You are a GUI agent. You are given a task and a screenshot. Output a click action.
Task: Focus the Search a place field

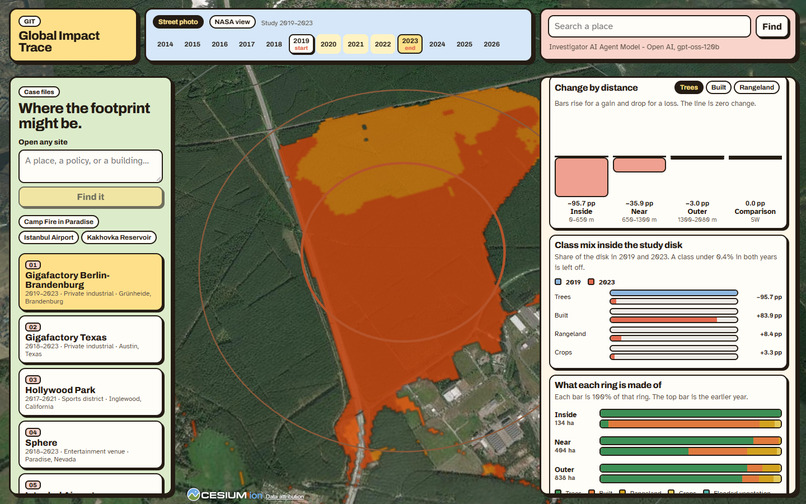pos(649,26)
